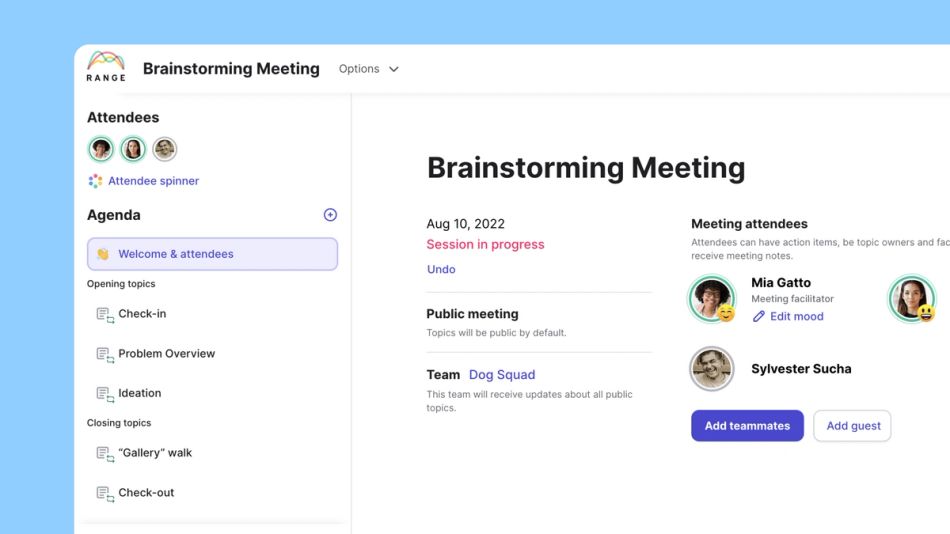Click the Closing topics section label

(119, 423)
